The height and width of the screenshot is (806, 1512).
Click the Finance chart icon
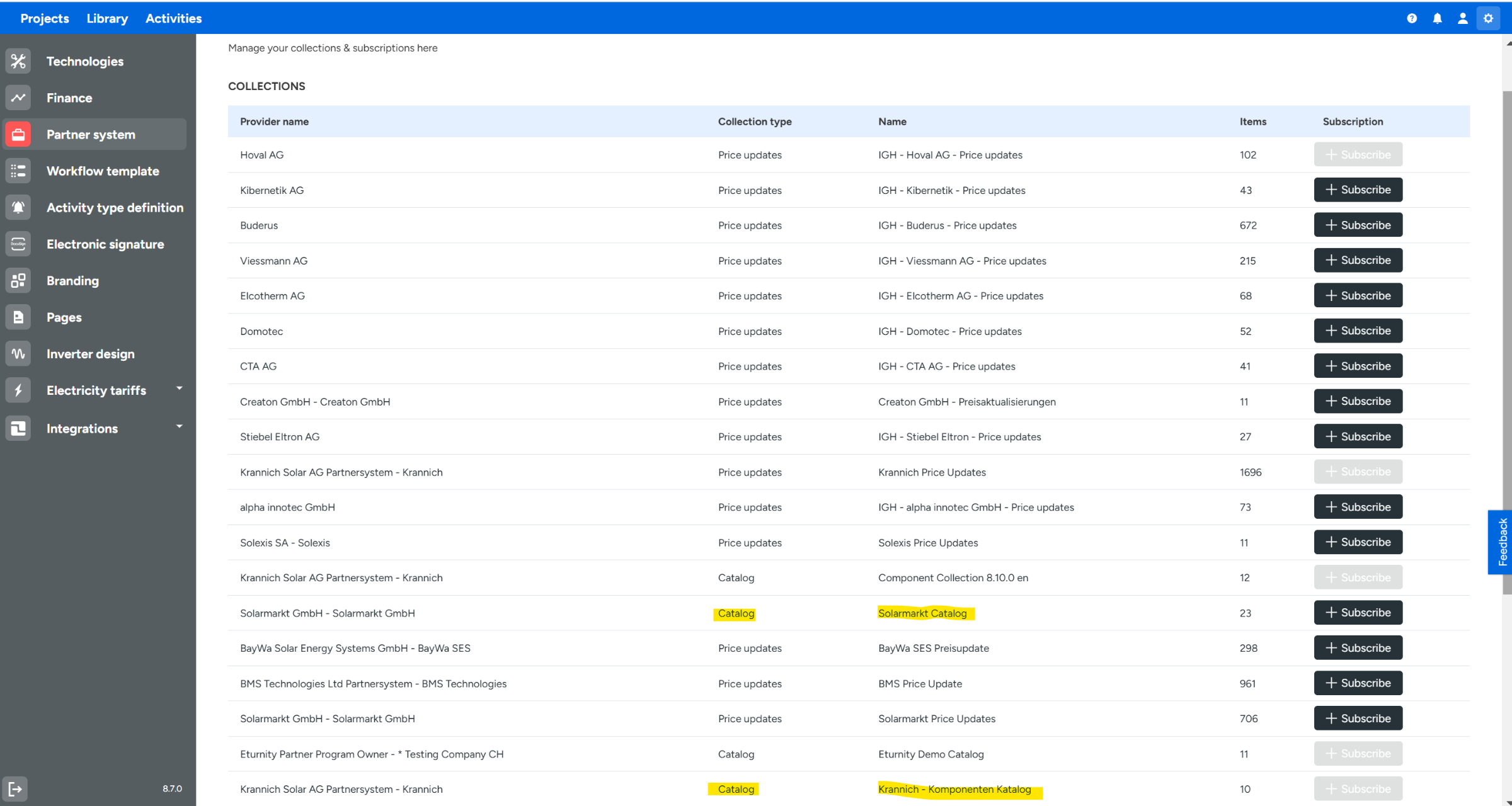pyautogui.click(x=18, y=98)
